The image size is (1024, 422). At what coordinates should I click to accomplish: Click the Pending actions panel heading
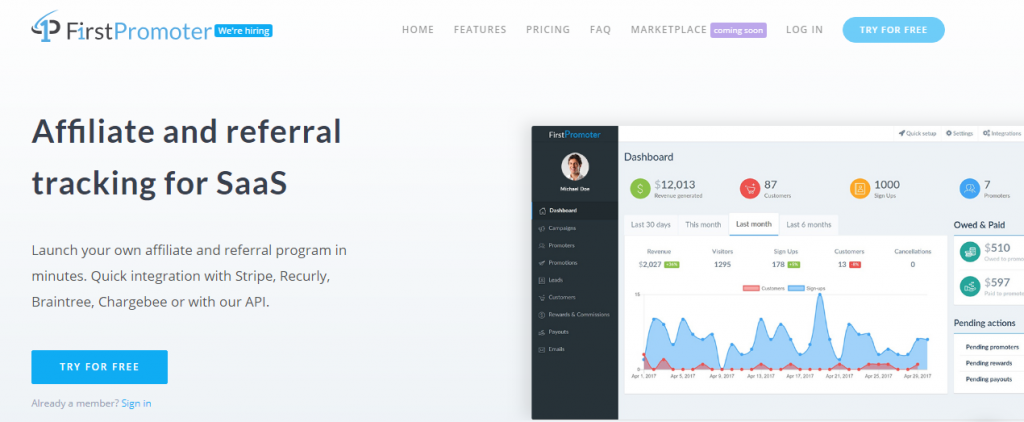coord(984,323)
